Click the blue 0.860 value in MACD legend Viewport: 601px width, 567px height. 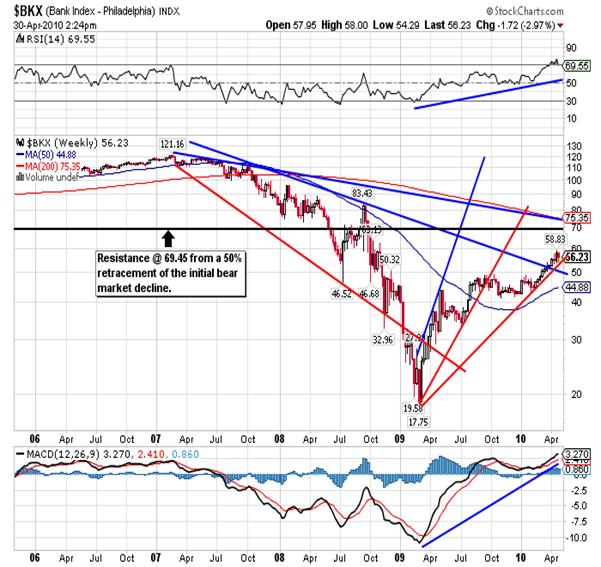point(186,455)
